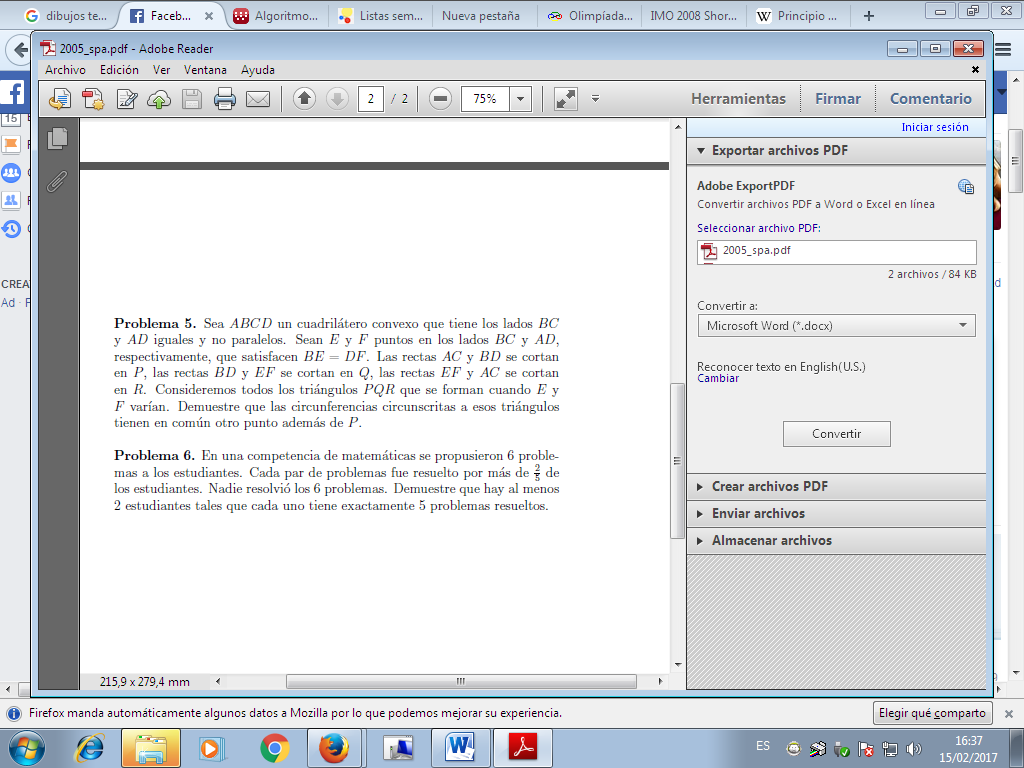This screenshot has width=1024, height=768.
Task: Click the cloud upload icon in toolbar
Action: pyautogui.click(x=159, y=99)
